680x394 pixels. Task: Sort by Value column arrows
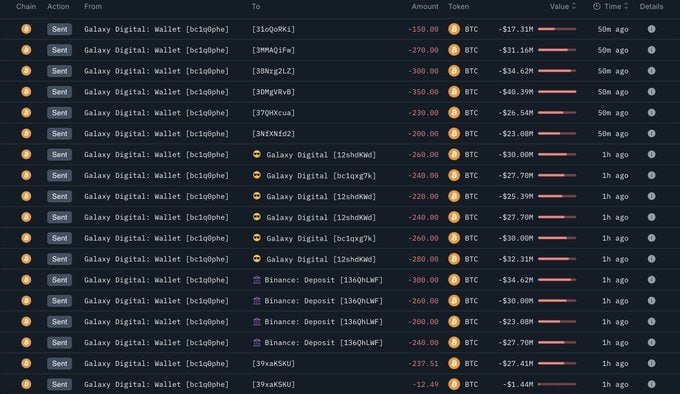(x=574, y=6)
